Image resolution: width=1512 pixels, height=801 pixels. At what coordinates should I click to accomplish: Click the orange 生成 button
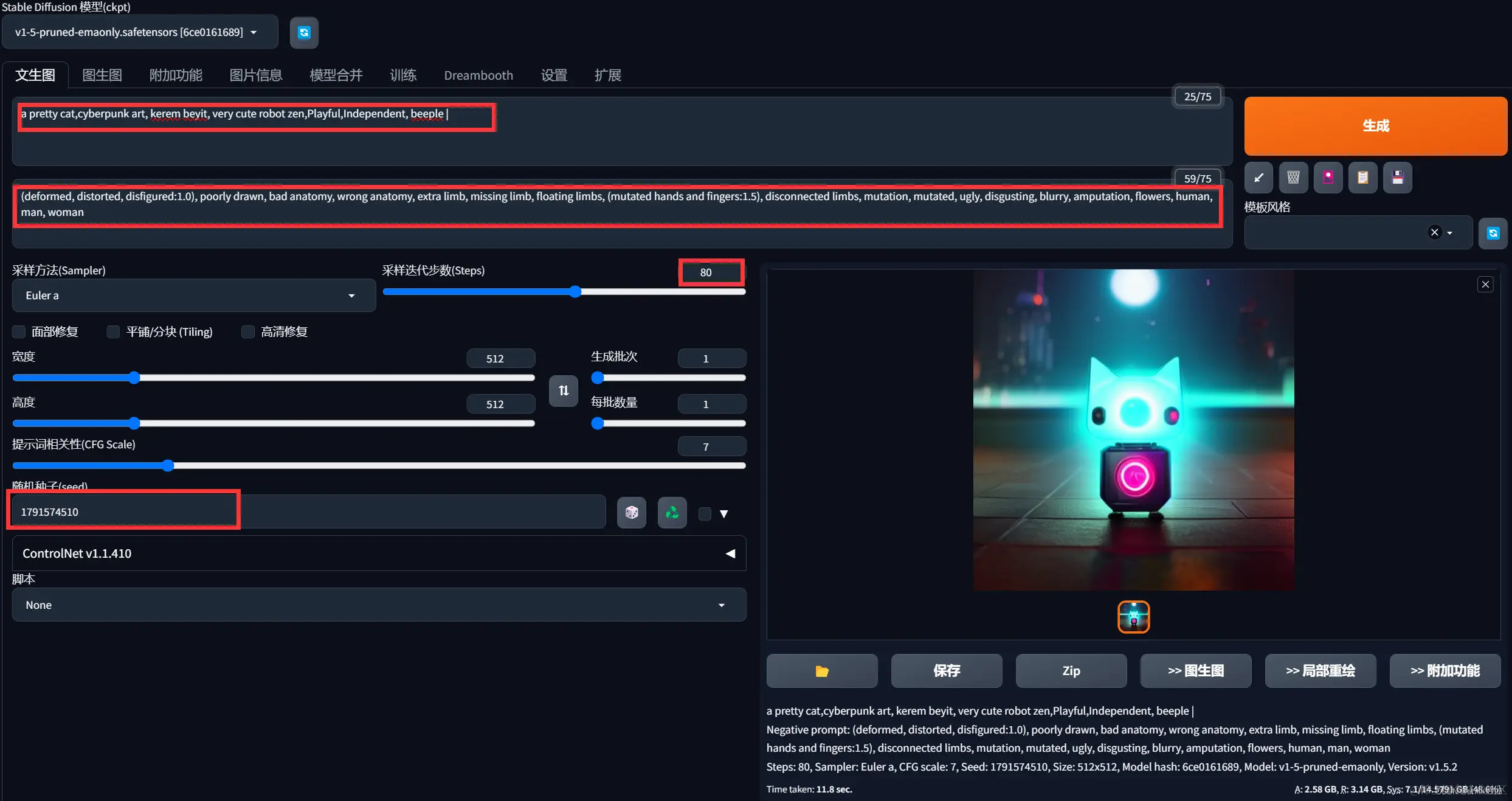pos(1375,126)
